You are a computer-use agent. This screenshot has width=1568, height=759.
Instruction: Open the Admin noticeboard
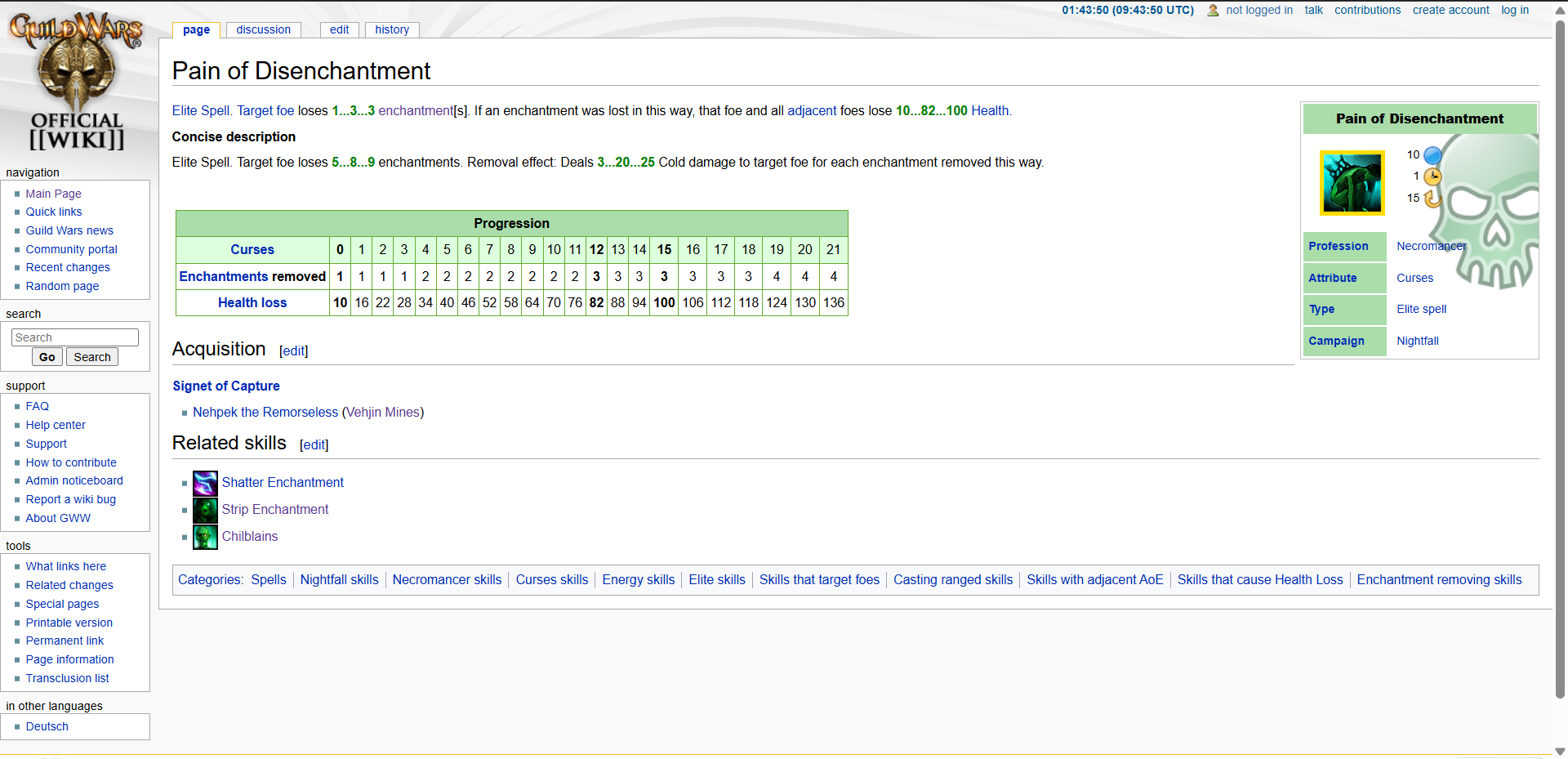(x=74, y=480)
